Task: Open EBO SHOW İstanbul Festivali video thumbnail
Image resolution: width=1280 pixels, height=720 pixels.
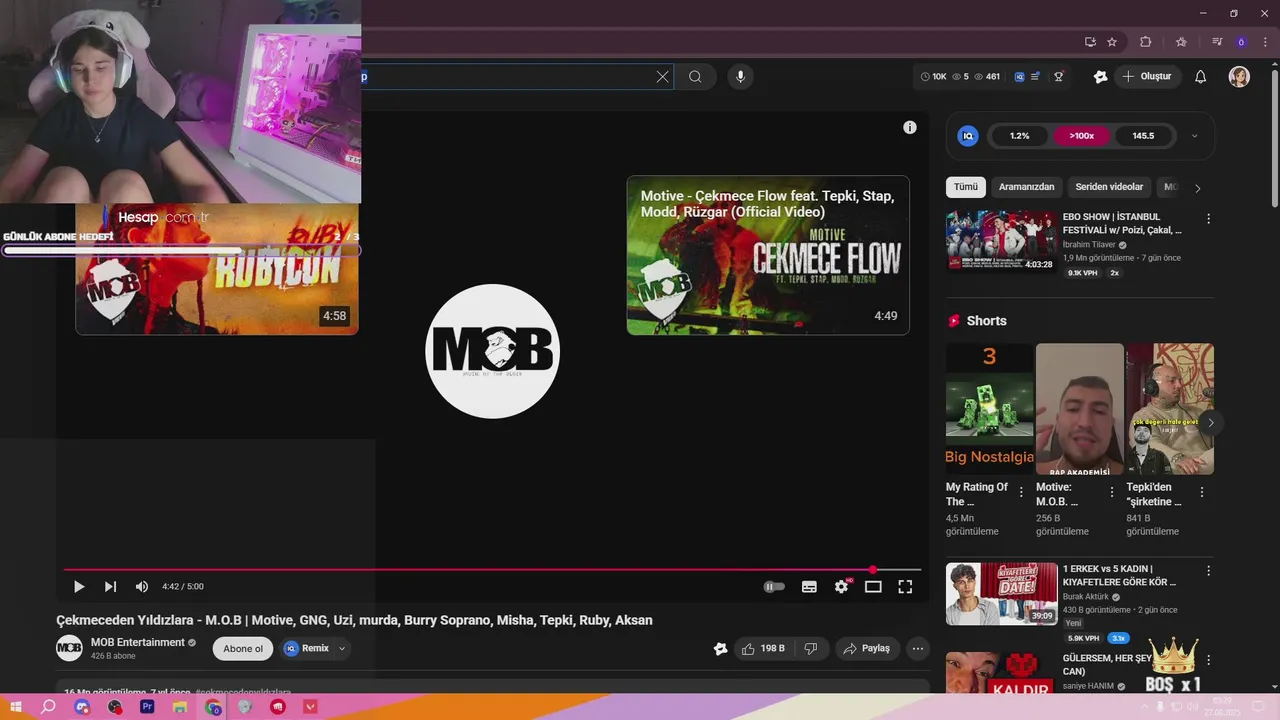Action: (1001, 241)
